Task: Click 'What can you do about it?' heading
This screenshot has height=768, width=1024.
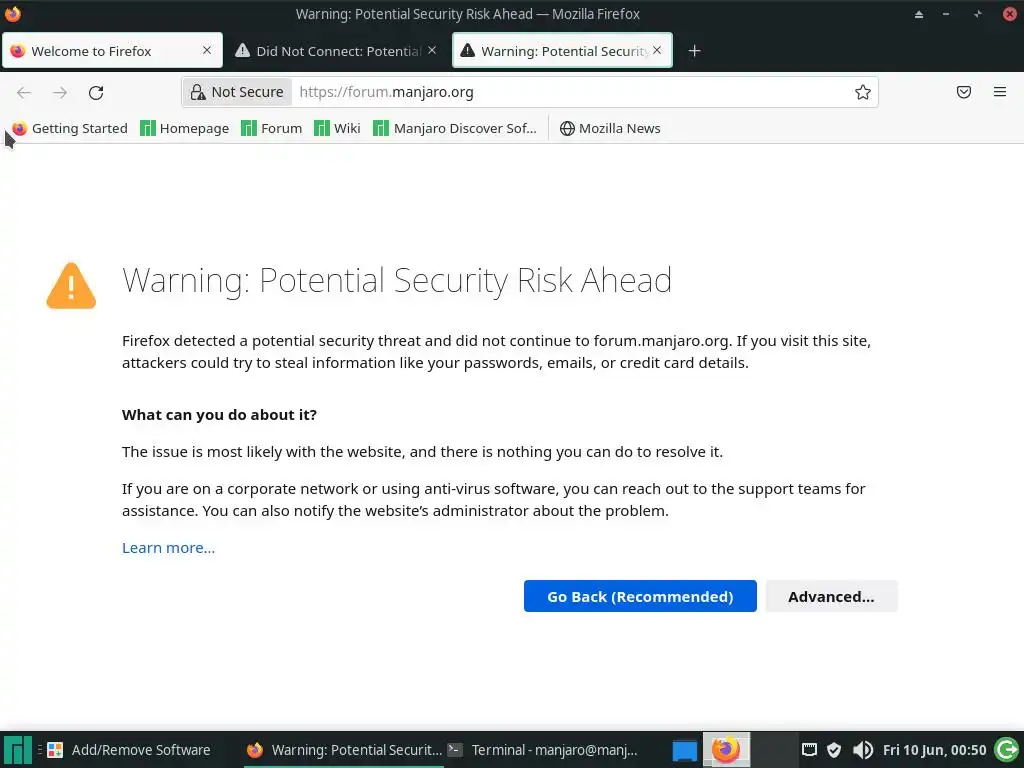Action: [219, 415]
